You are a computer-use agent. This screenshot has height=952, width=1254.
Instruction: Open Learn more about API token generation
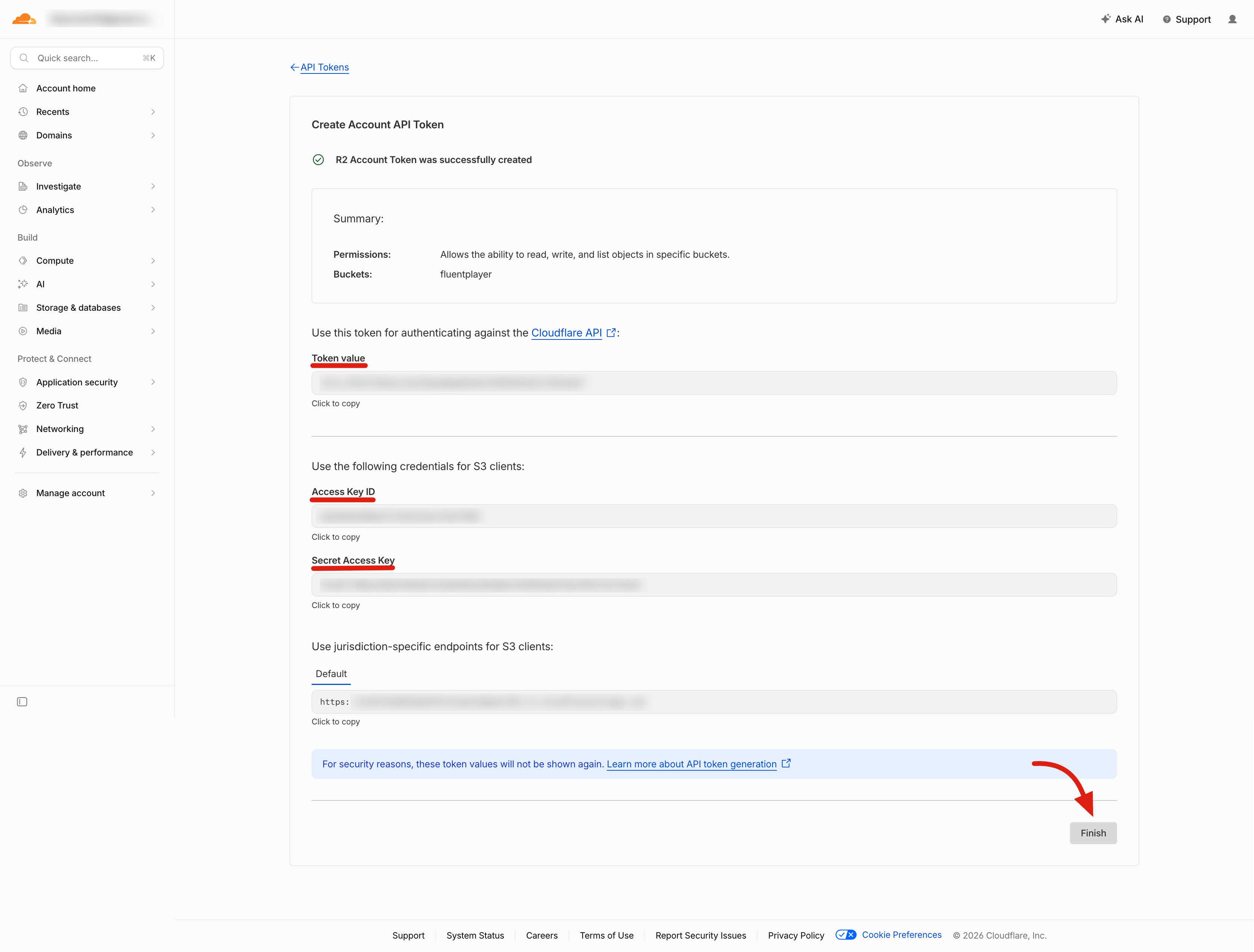692,764
